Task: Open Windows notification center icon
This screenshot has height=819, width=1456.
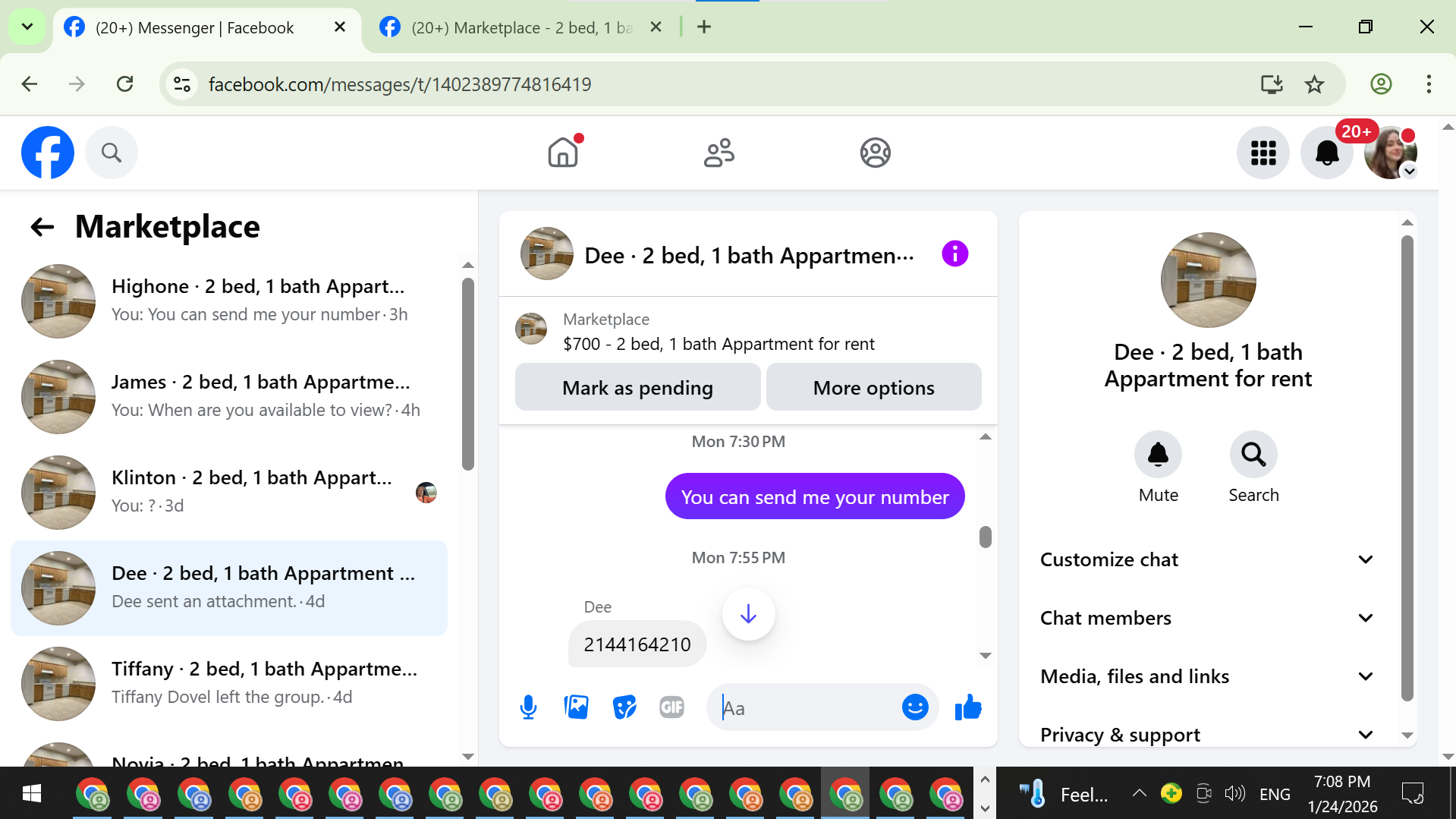Action: pyautogui.click(x=1413, y=793)
